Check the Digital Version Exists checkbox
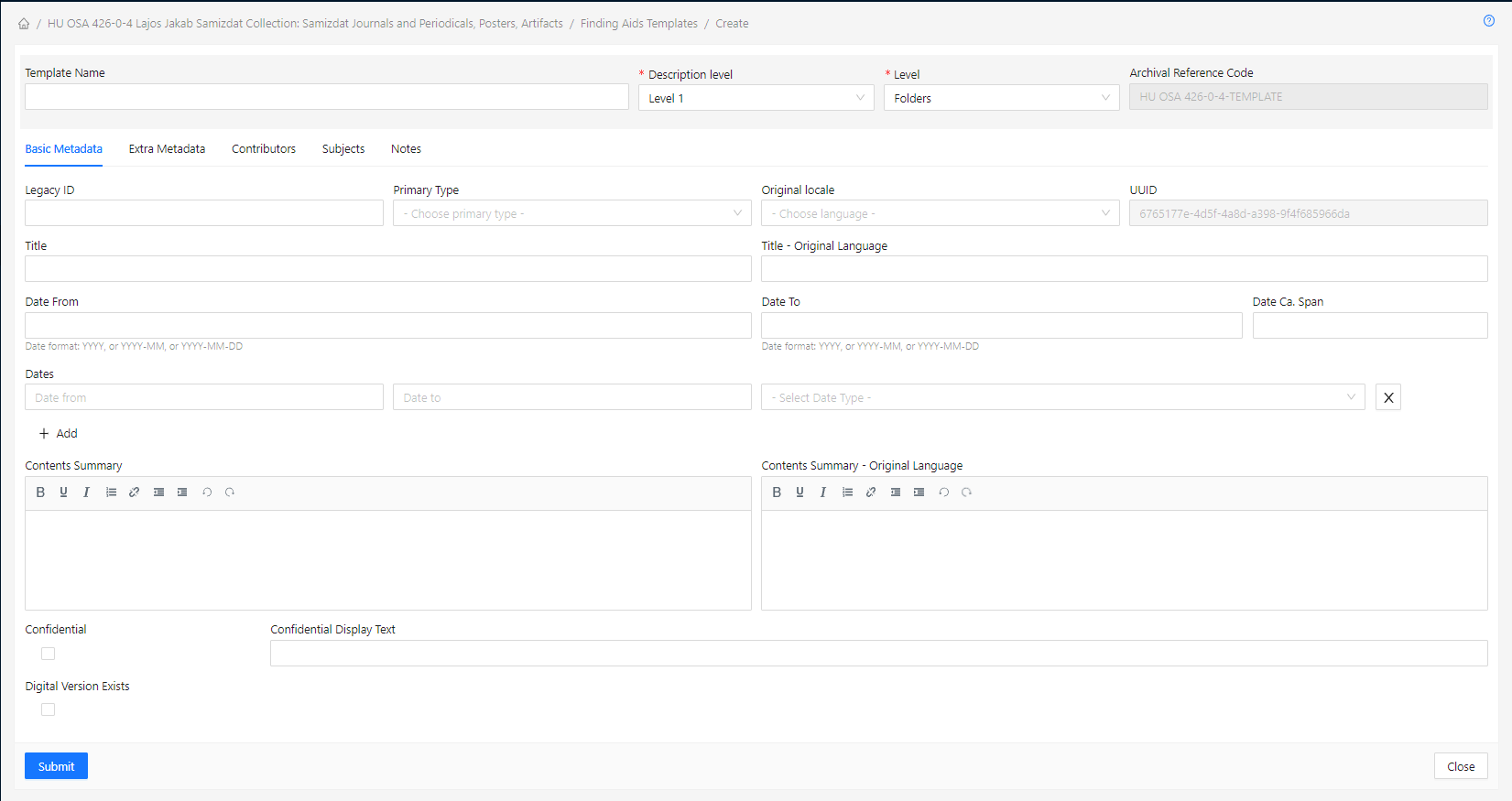Image resolution: width=1512 pixels, height=801 pixels. 49,709
